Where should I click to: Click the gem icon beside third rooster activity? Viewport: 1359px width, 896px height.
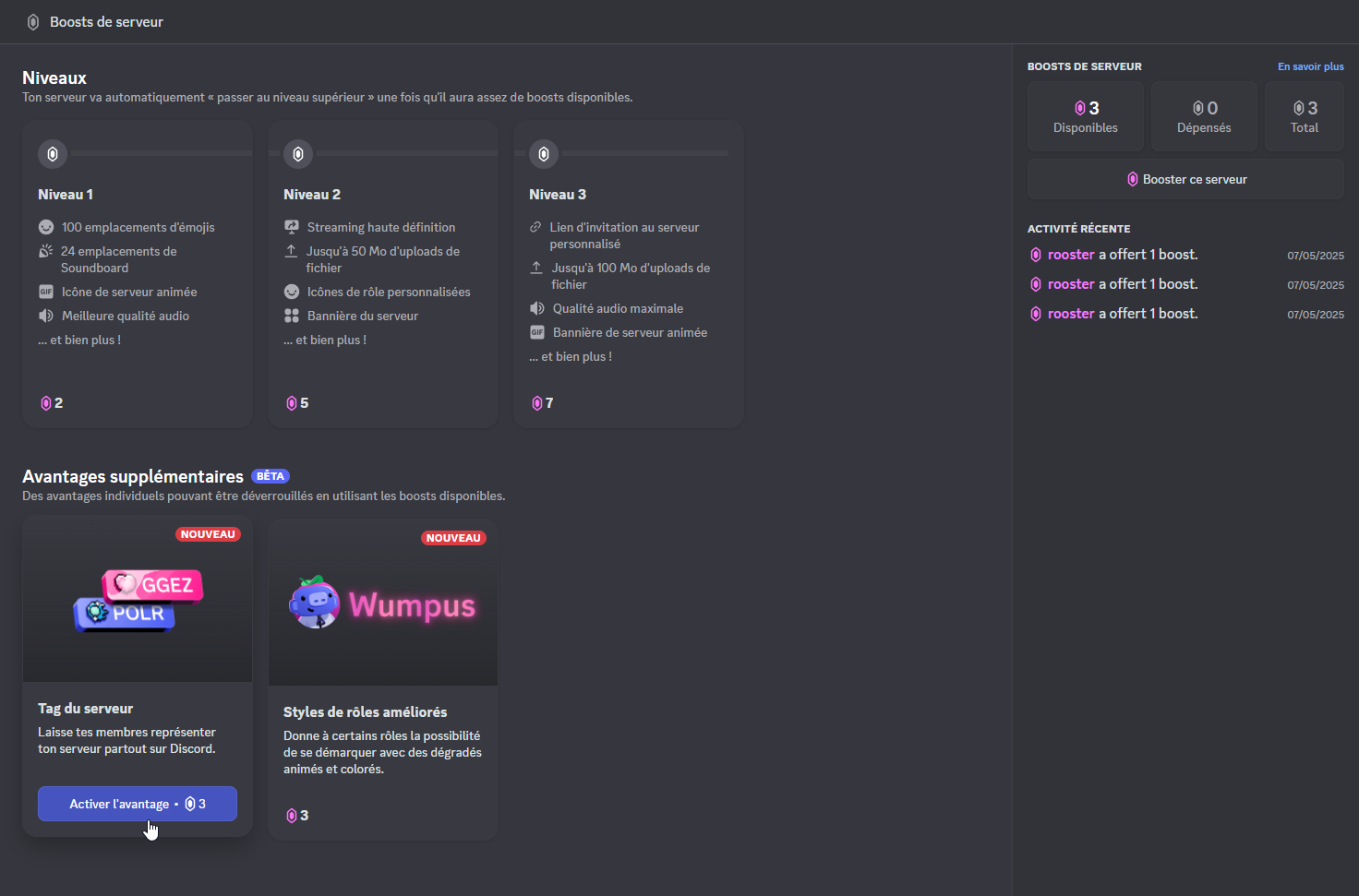[1036, 314]
